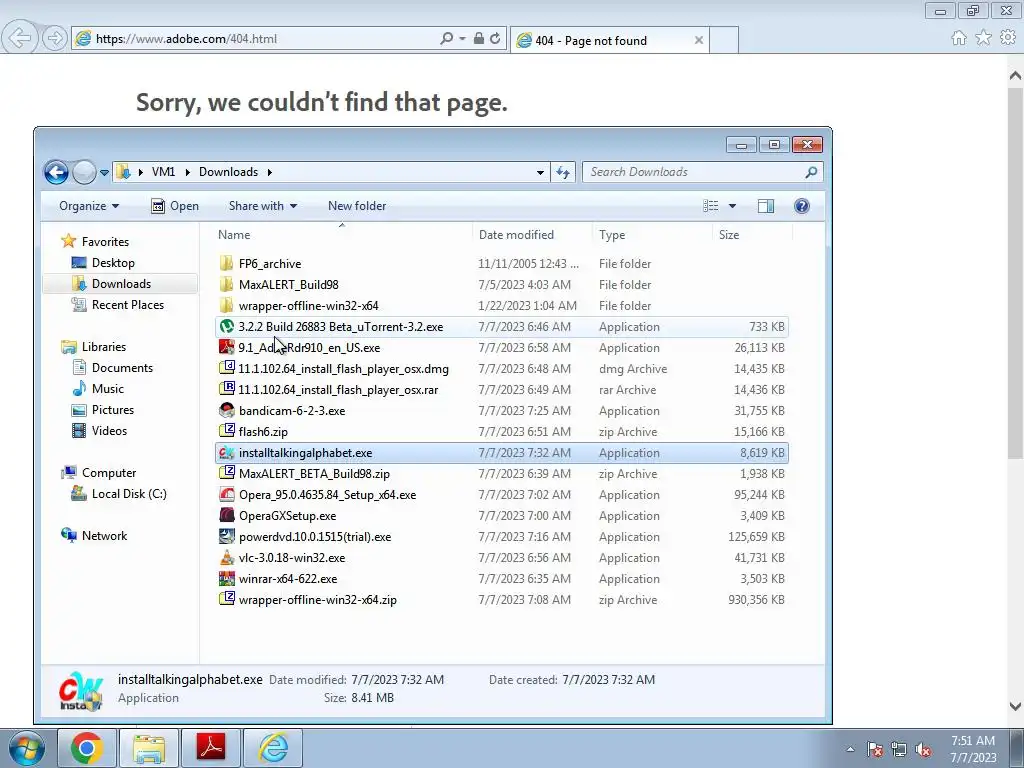Click the Downloads breadcrumb segment
Screen dimensions: 1024x768
pos(229,172)
